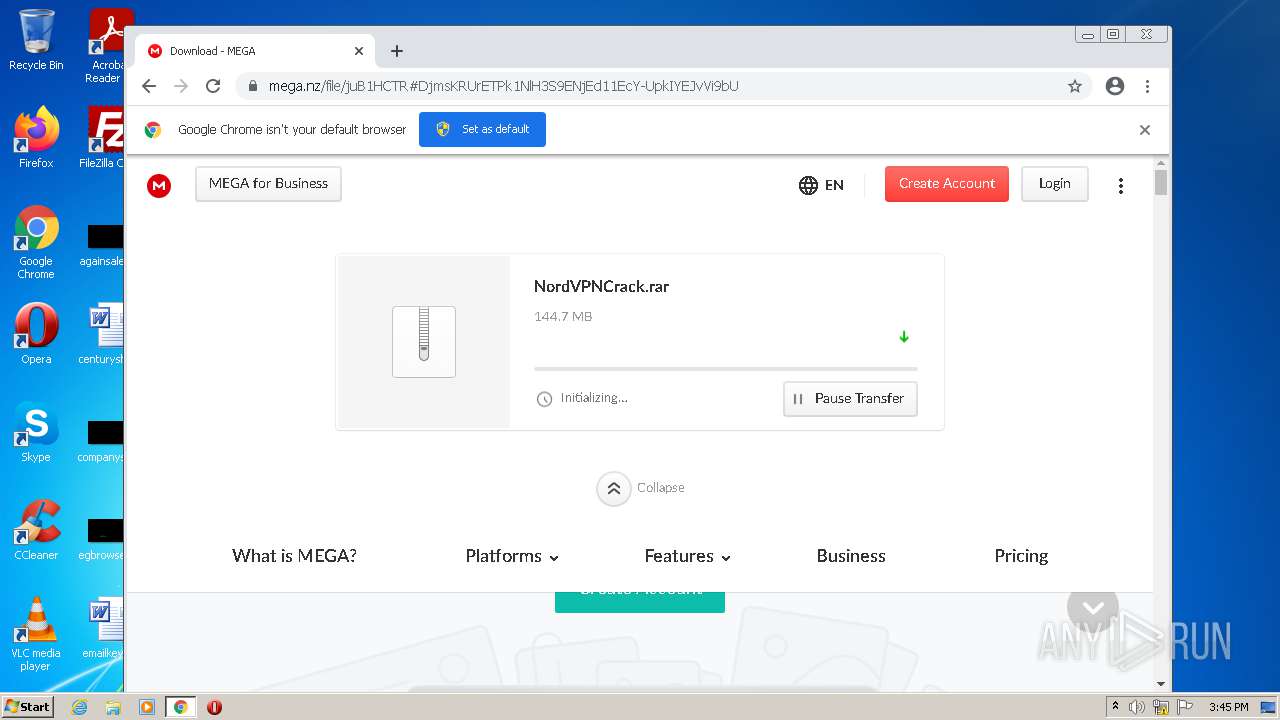Screen dimensions: 1280x720
Task: Click the taskbar clock 3:45 PM
Action: click(x=1228, y=707)
